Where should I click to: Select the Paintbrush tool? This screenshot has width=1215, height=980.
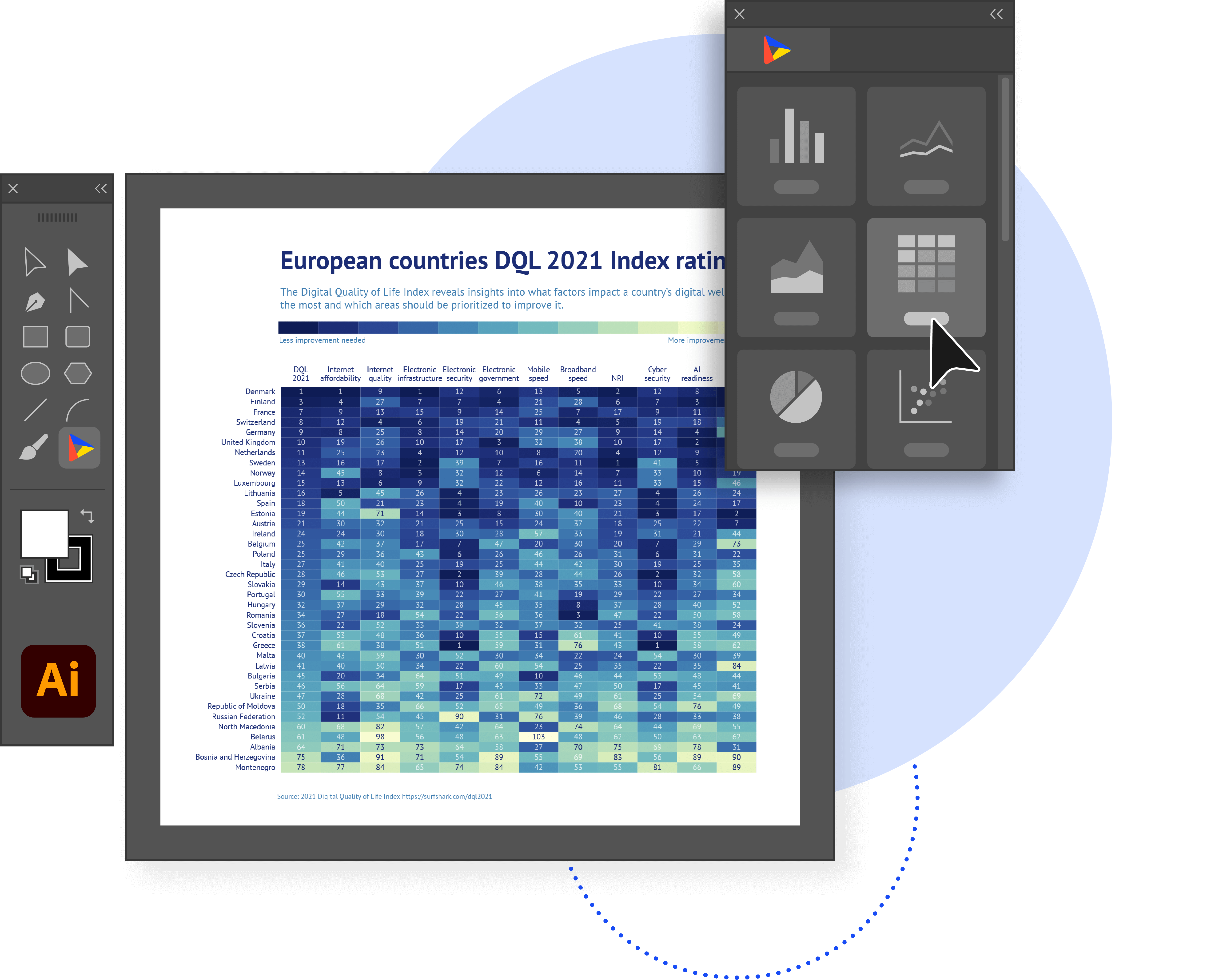click(34, 447)
